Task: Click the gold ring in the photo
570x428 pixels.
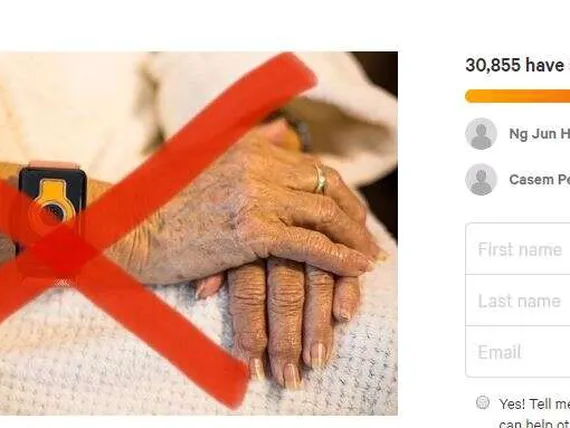Action: coord(320,178)
